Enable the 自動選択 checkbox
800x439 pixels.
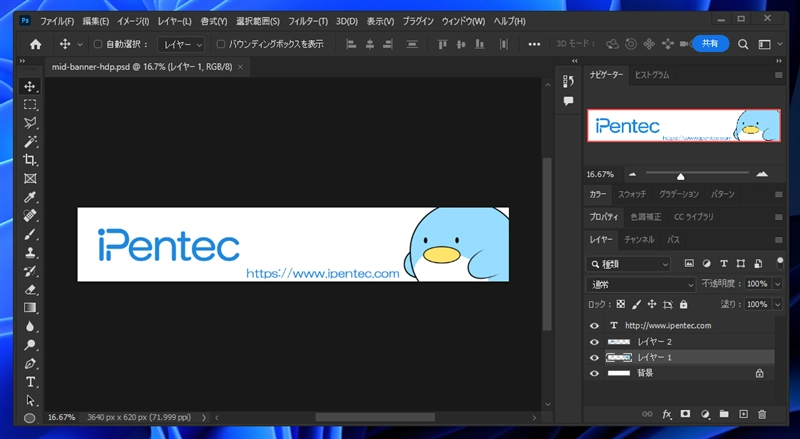tap(97, 44)
